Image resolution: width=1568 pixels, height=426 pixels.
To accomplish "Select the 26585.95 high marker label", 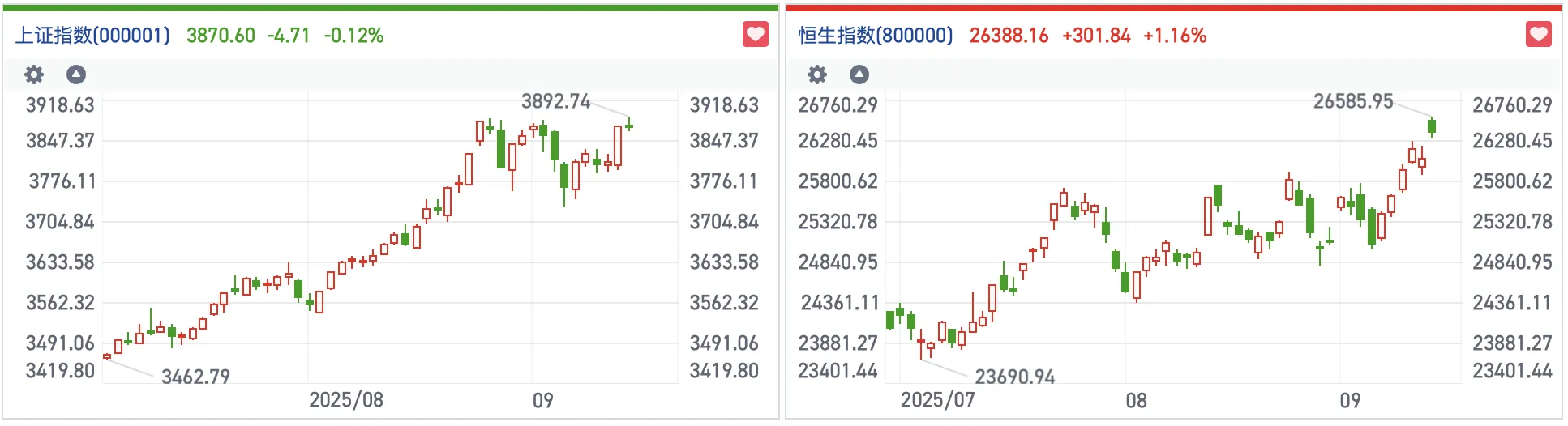I will pyautogui.click(x=1352, y=101).
